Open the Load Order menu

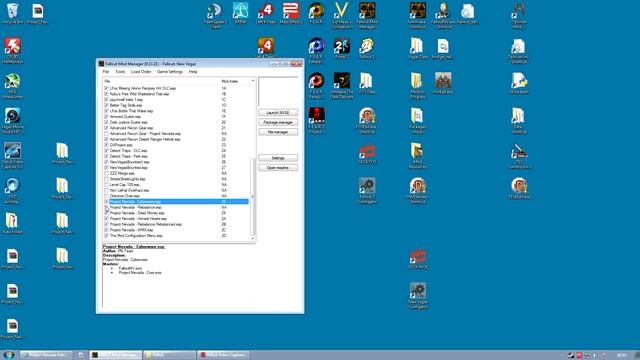coord(141,72)
